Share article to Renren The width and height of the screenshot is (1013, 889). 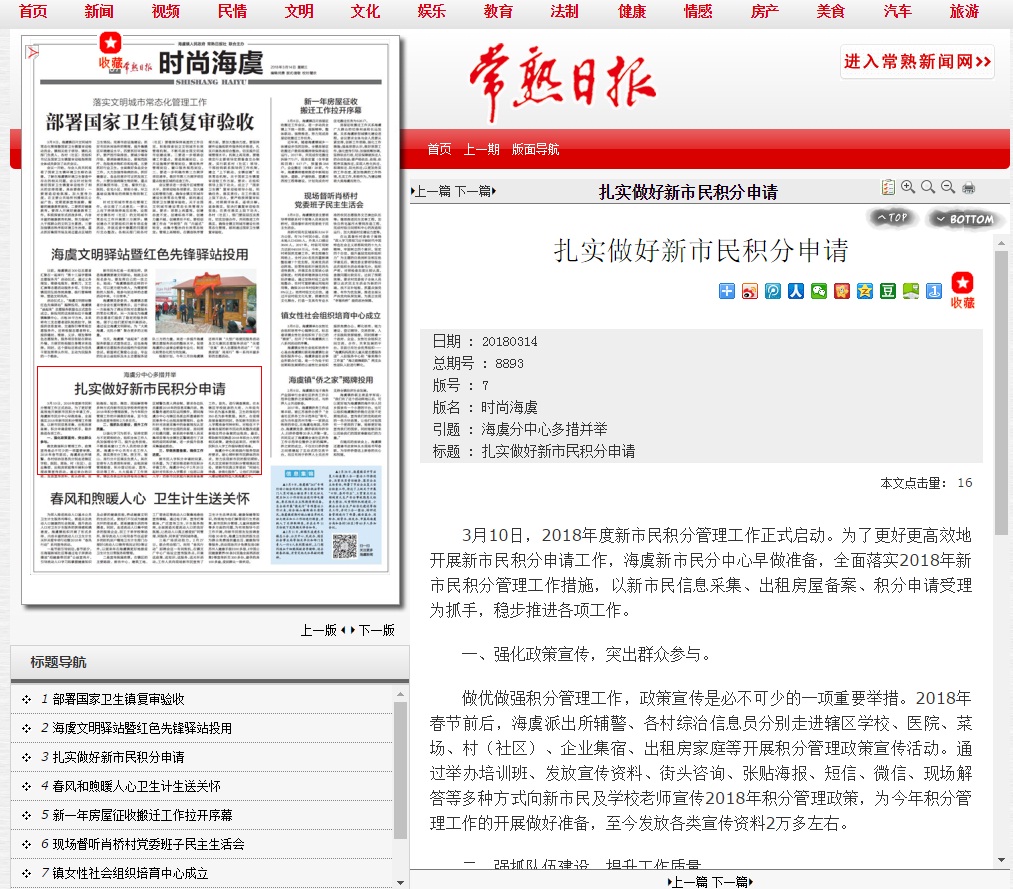pos(796,291)
